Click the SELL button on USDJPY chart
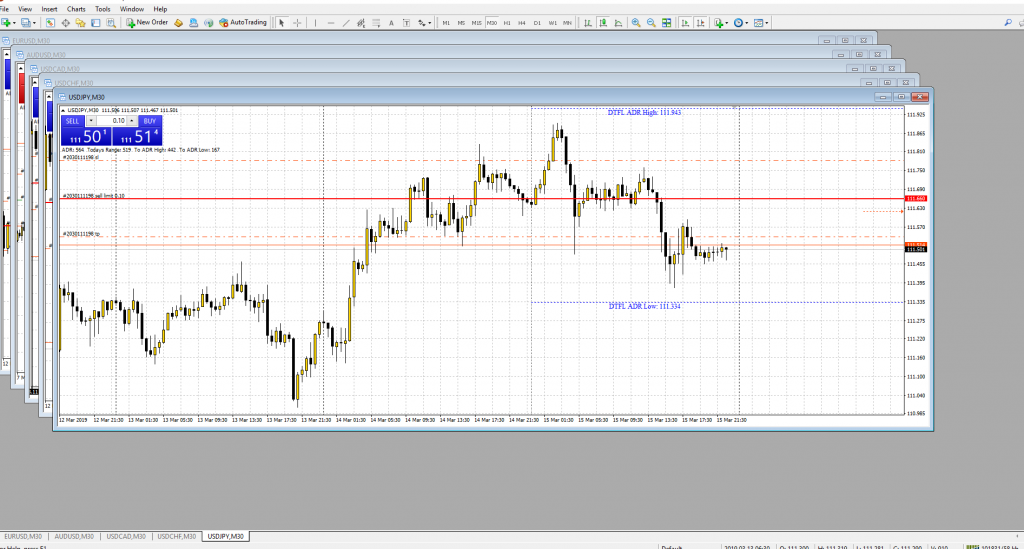1024x549 pixels. click(72, 121)
